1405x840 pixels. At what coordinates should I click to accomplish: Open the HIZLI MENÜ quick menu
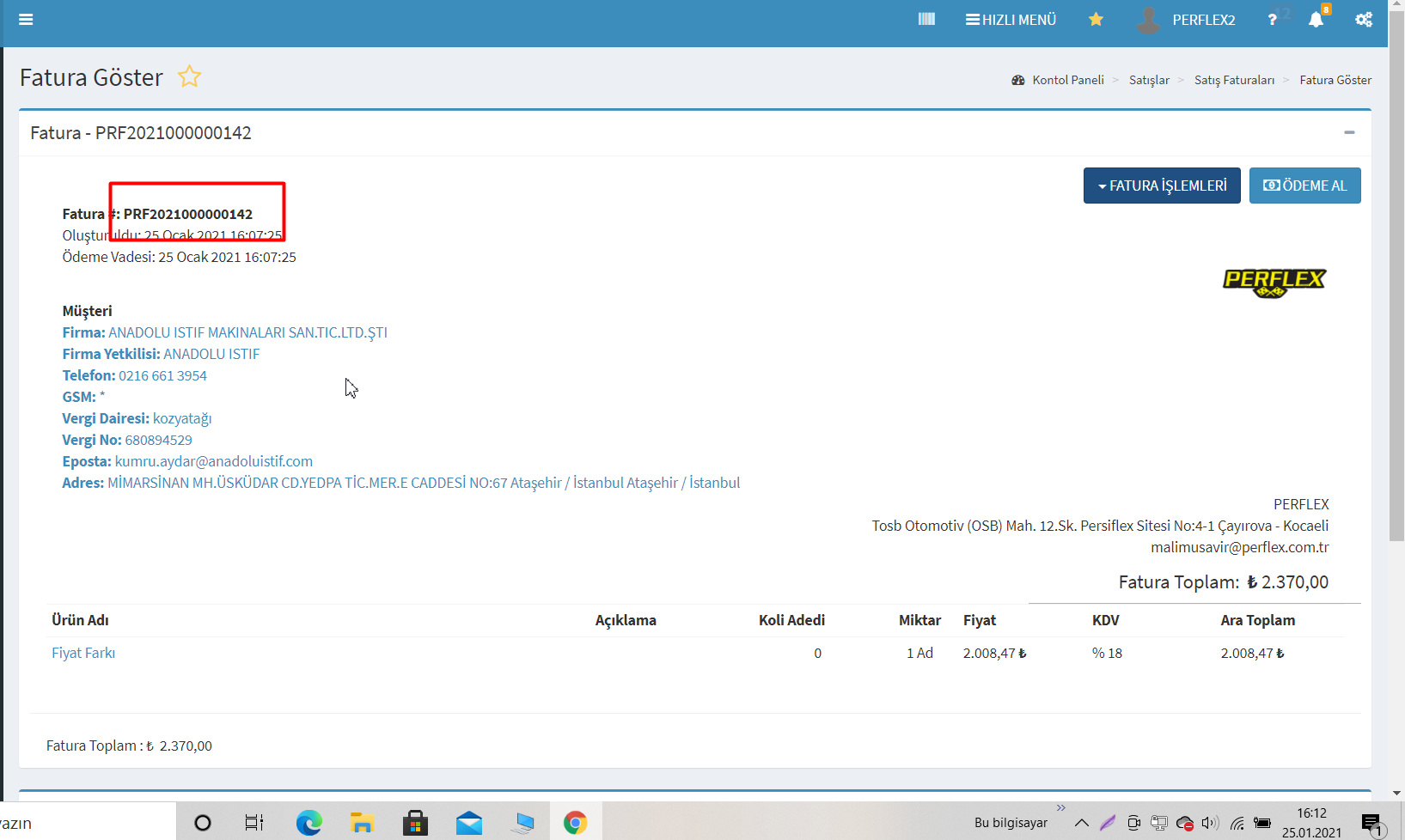coord(1011,20)
